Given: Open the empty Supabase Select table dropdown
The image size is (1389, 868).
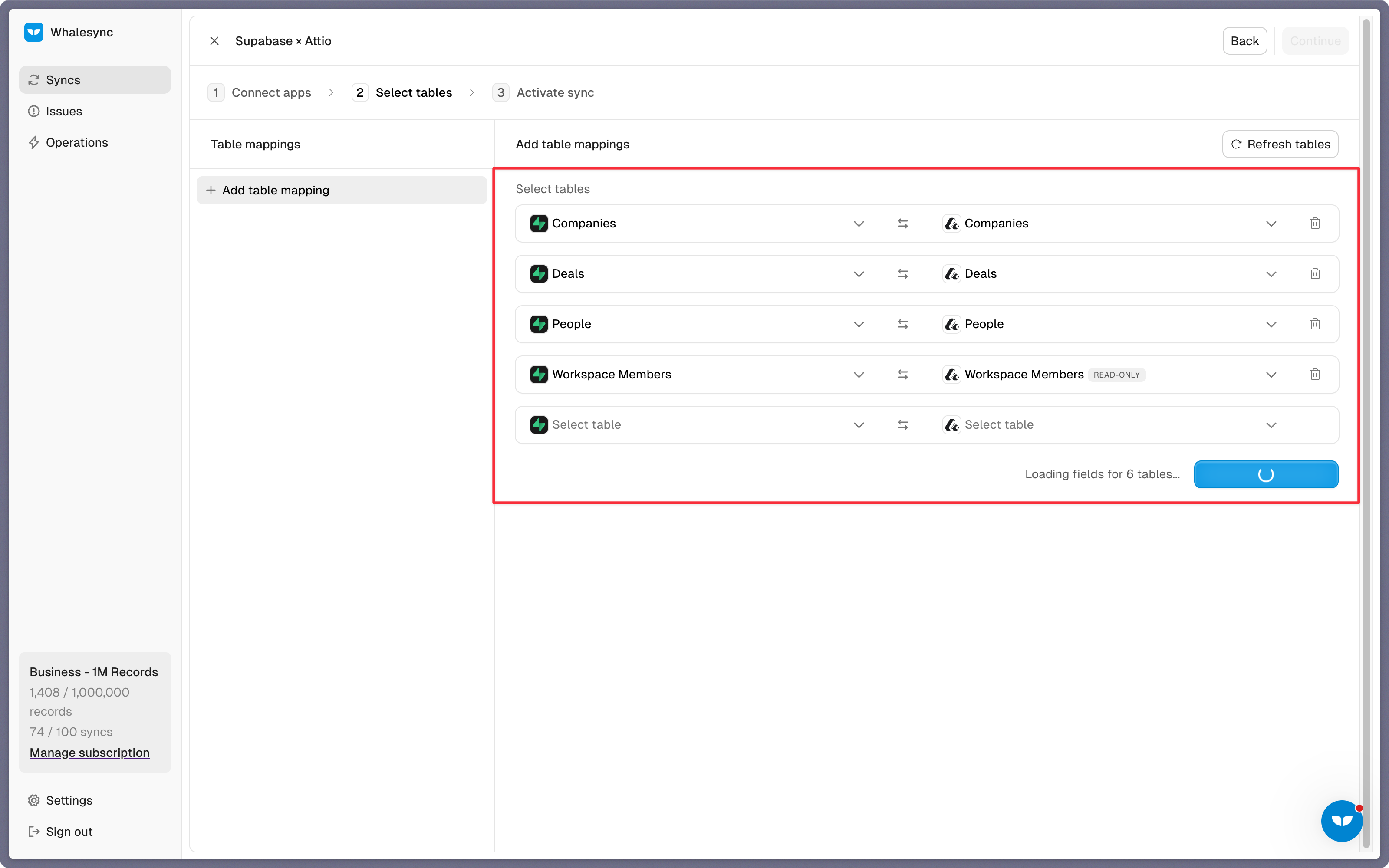Looking at the screenshot, I should pyautogui.click(x=859, y=425).
